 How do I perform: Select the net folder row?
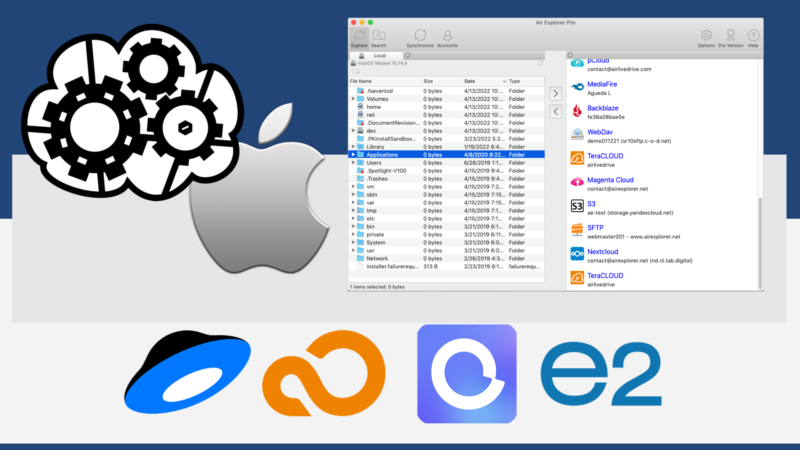(446, 115)
